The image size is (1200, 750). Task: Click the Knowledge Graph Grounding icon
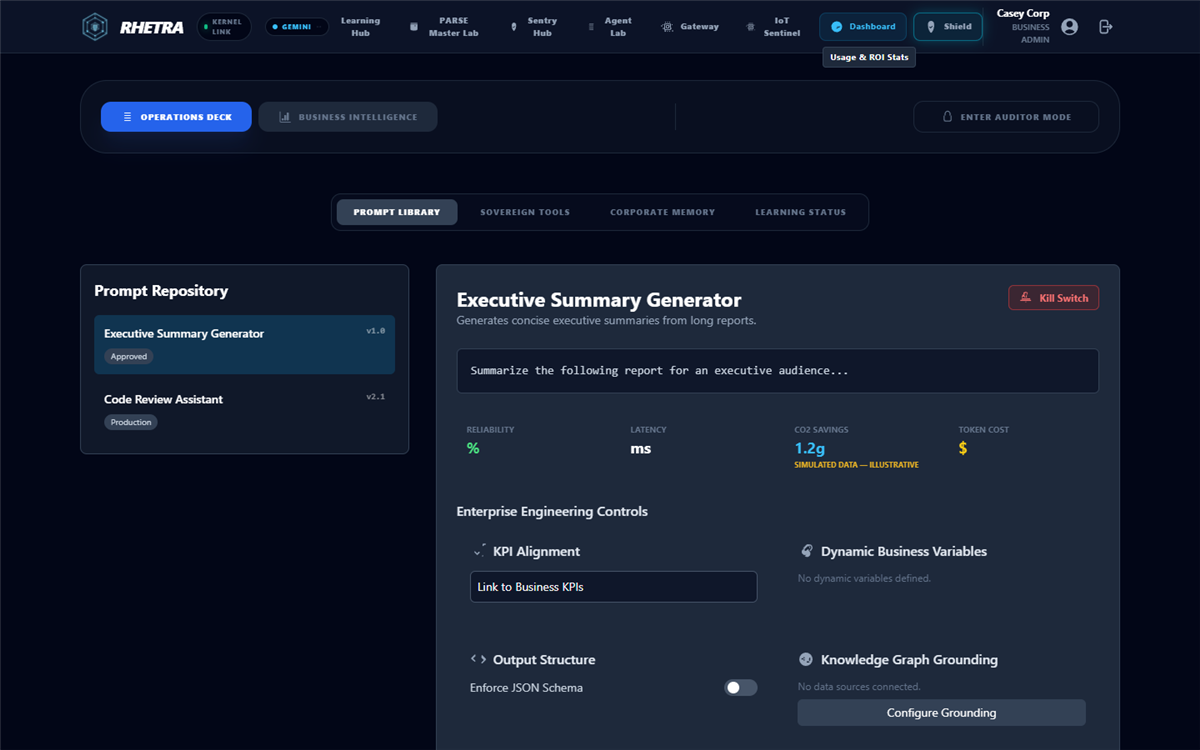tap(806, 659)
